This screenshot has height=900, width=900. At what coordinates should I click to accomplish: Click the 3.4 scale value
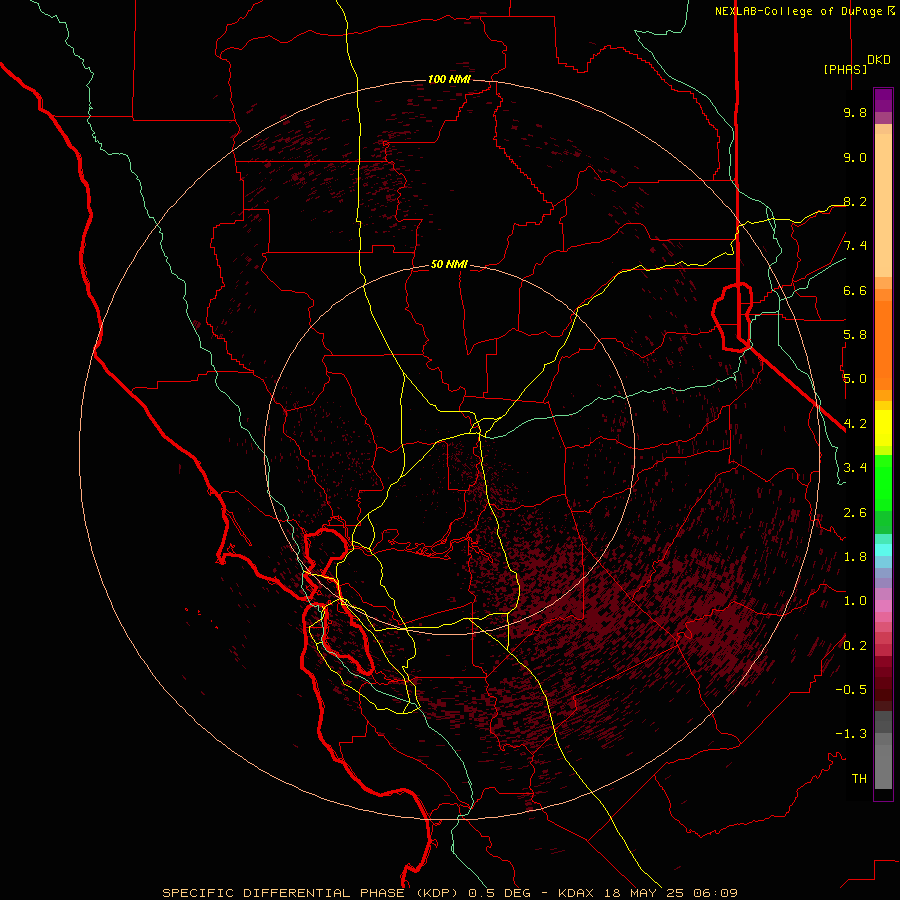855,468
